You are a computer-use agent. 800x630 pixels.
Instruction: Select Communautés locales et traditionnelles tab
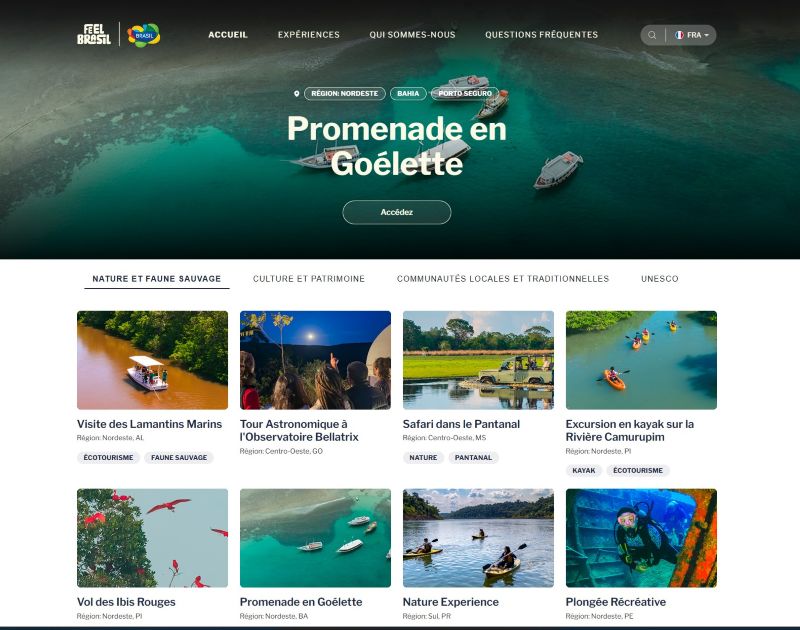[503, 279]
